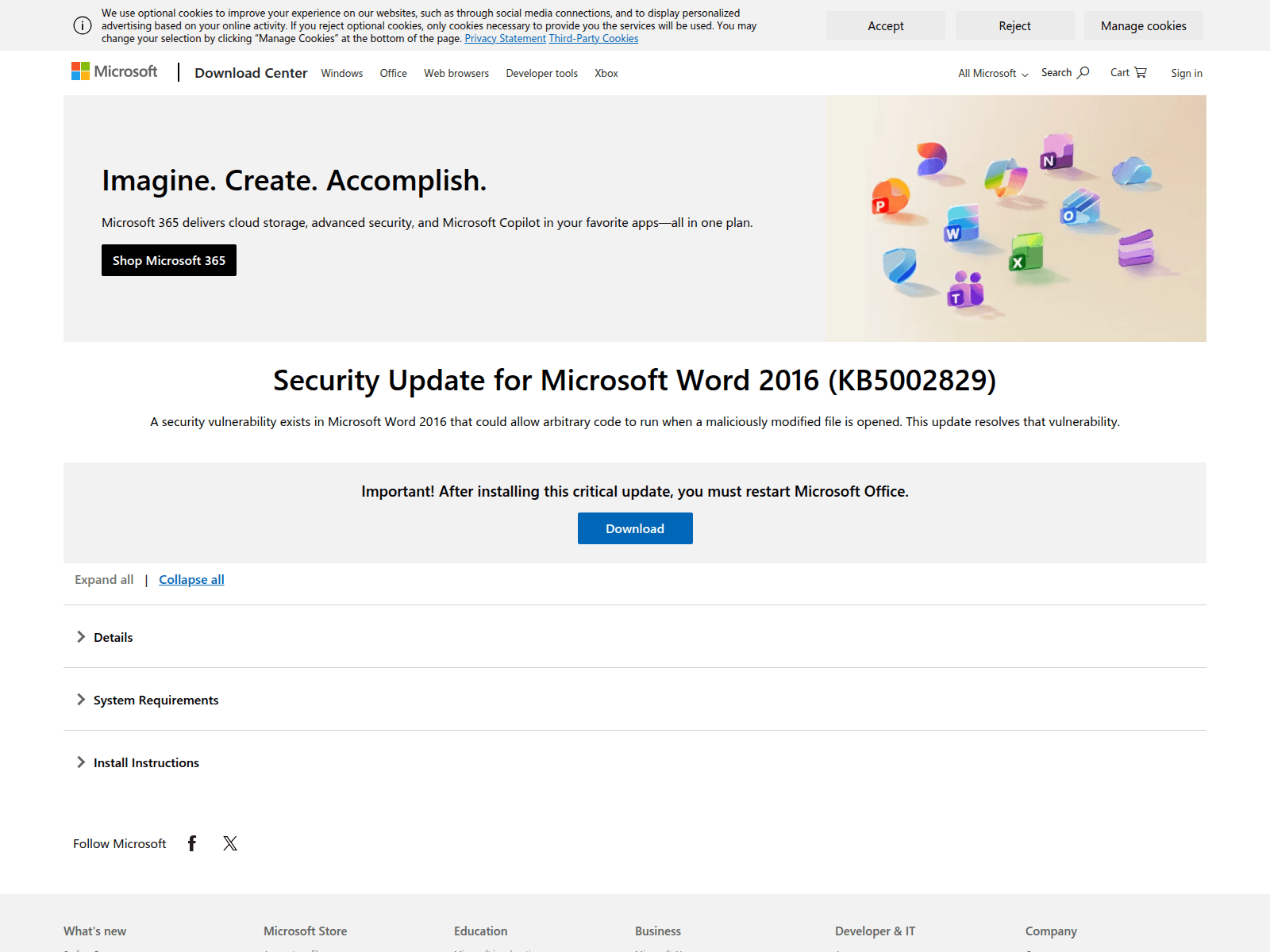The width and height of the screenshot is (1270, 952).
Task: Click the 'Education' footer heading
Action: (x=481, y=931)
